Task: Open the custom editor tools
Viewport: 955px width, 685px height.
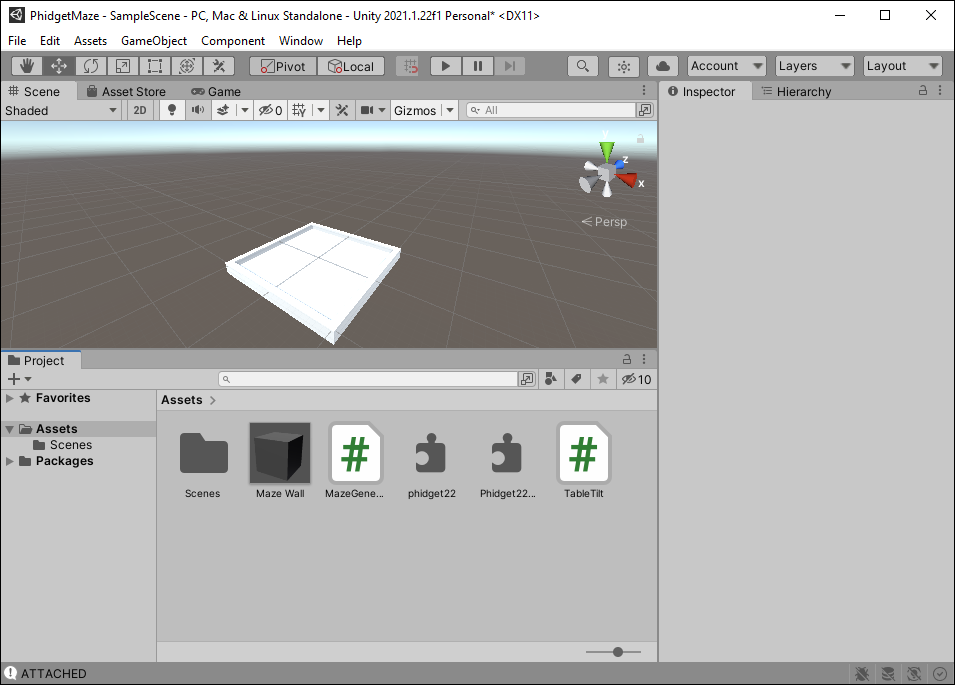Action: coord(219,66)
